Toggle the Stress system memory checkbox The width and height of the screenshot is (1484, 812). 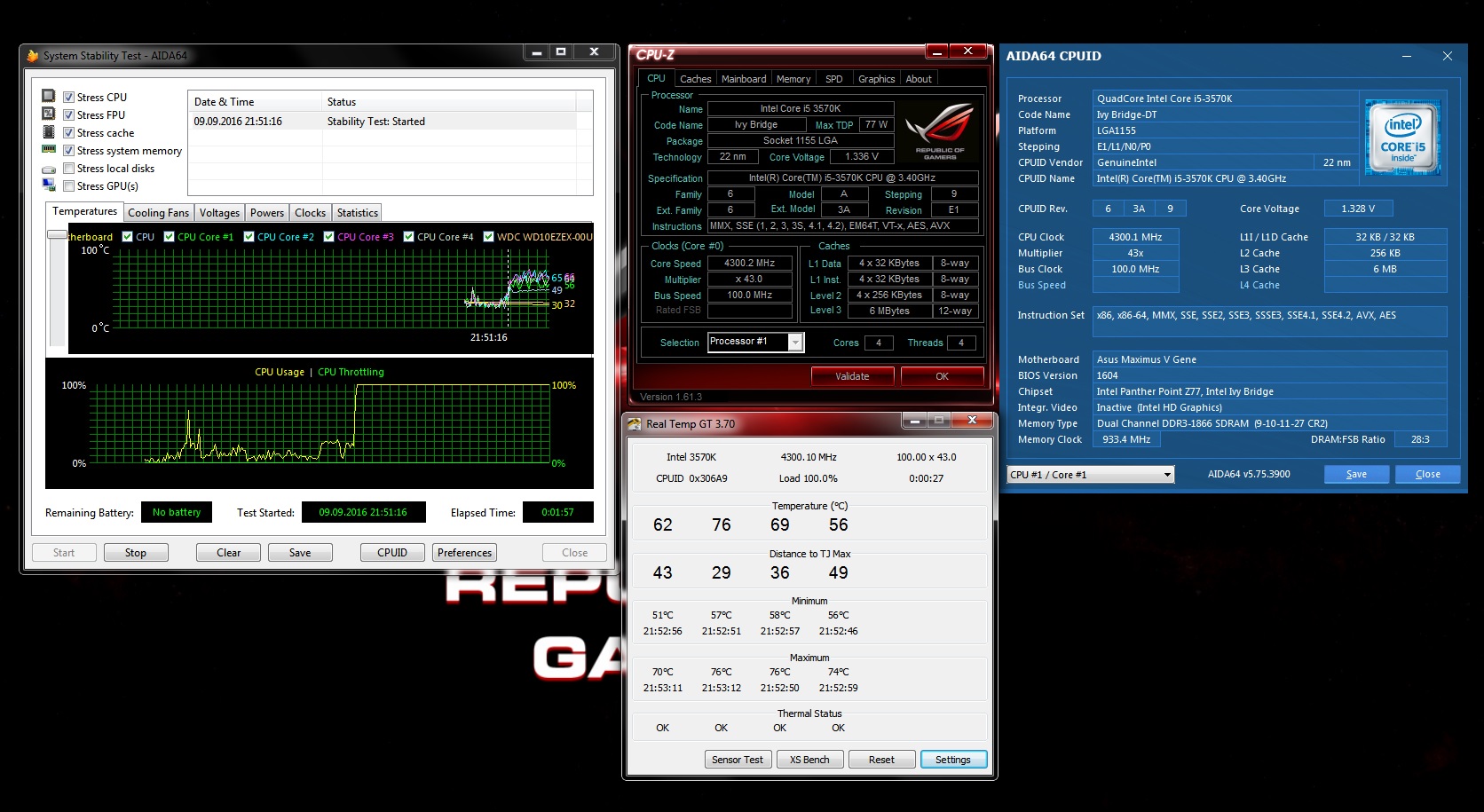68,151
